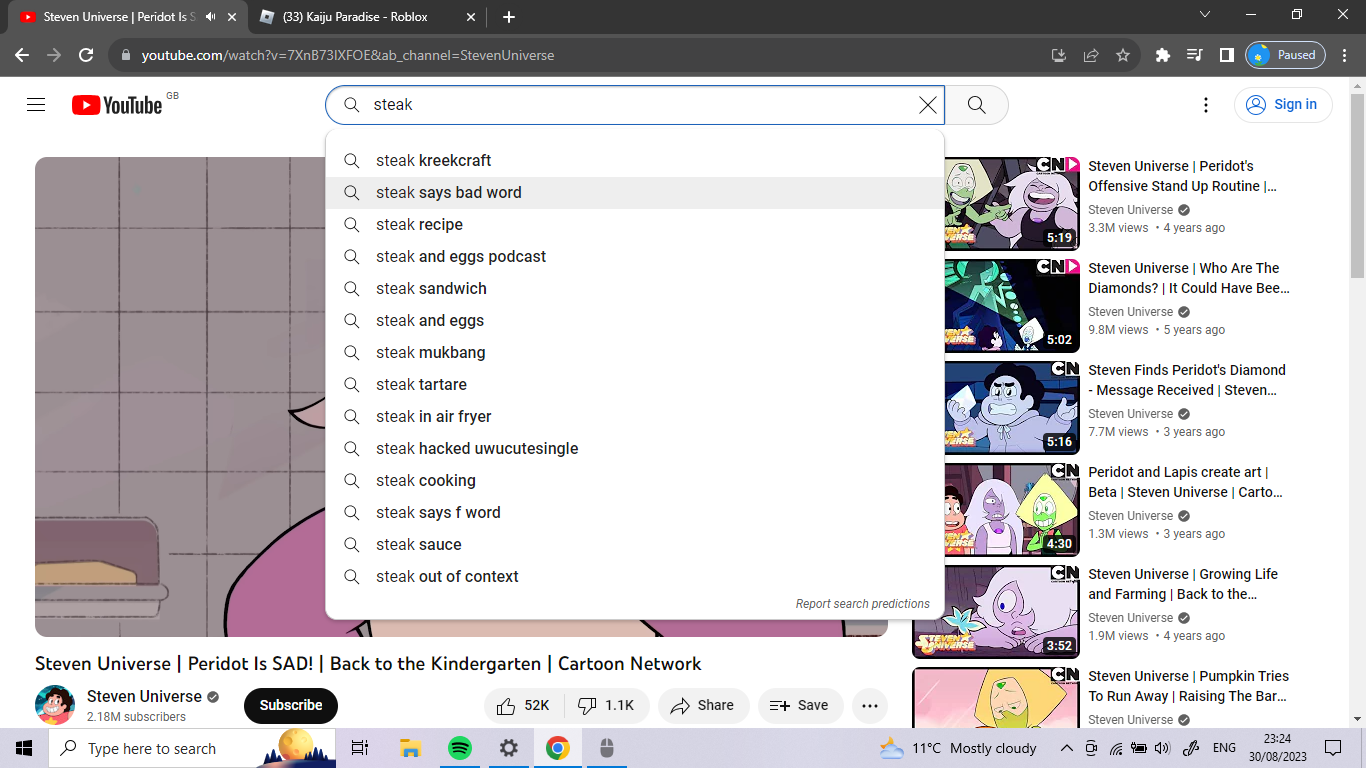This screenshot has height=768, width=1366.
Task: Dislike the video with thumbs-down 1.1K
Action: [607, 705]
